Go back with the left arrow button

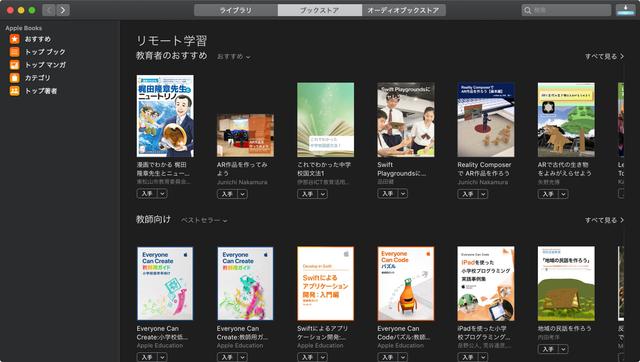coord(49,10)
